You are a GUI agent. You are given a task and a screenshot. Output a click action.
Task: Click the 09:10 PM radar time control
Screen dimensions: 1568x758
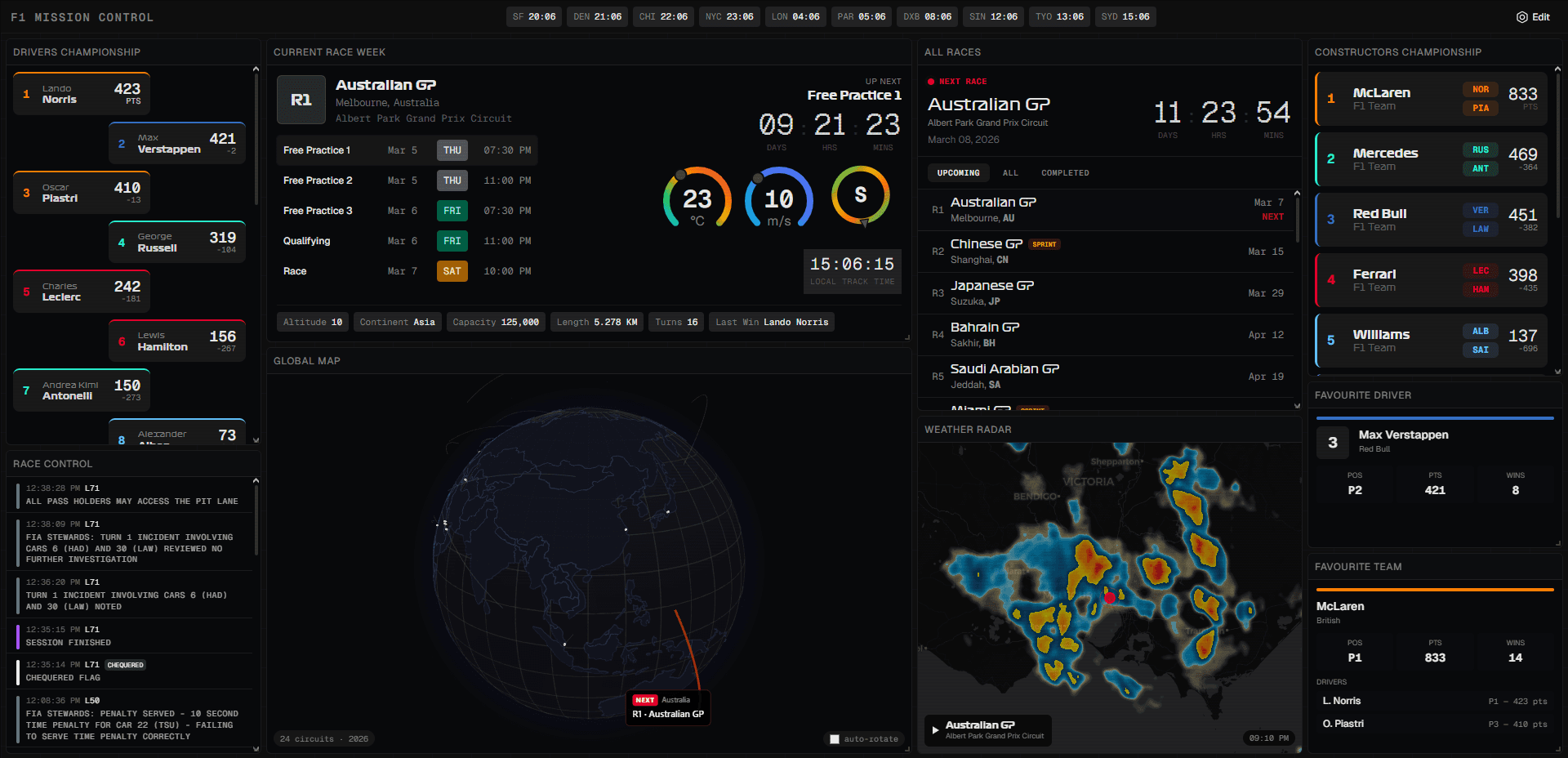pyautogui.click(x=1268, y=738)
